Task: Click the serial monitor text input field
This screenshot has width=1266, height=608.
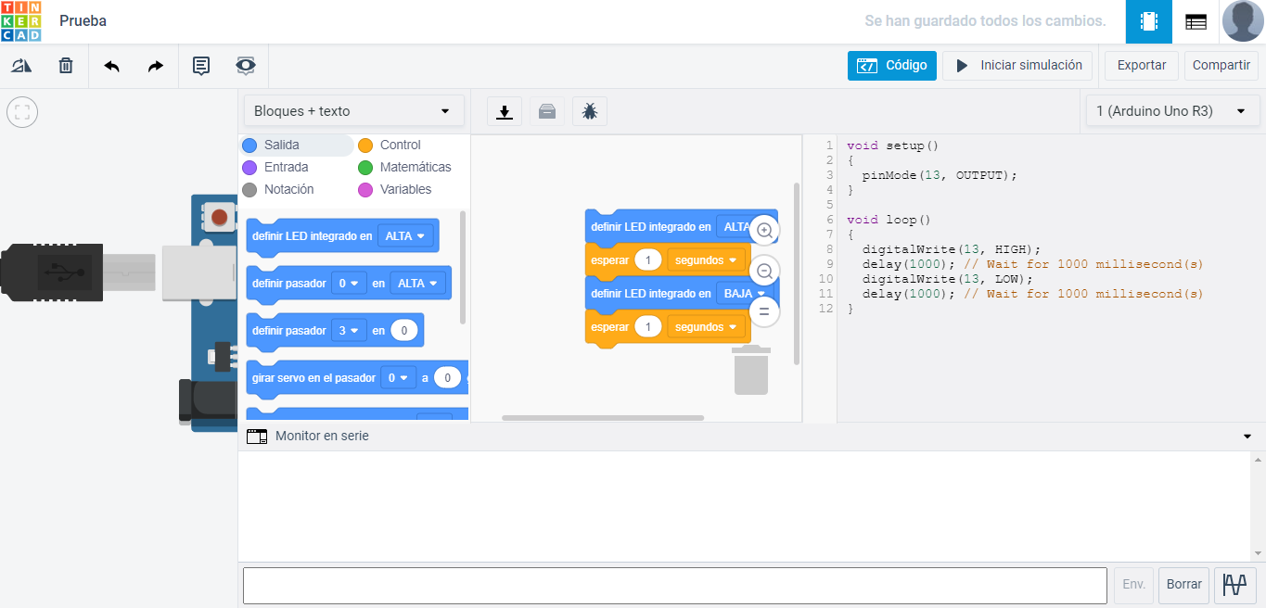Action: [x=674, y=585]
